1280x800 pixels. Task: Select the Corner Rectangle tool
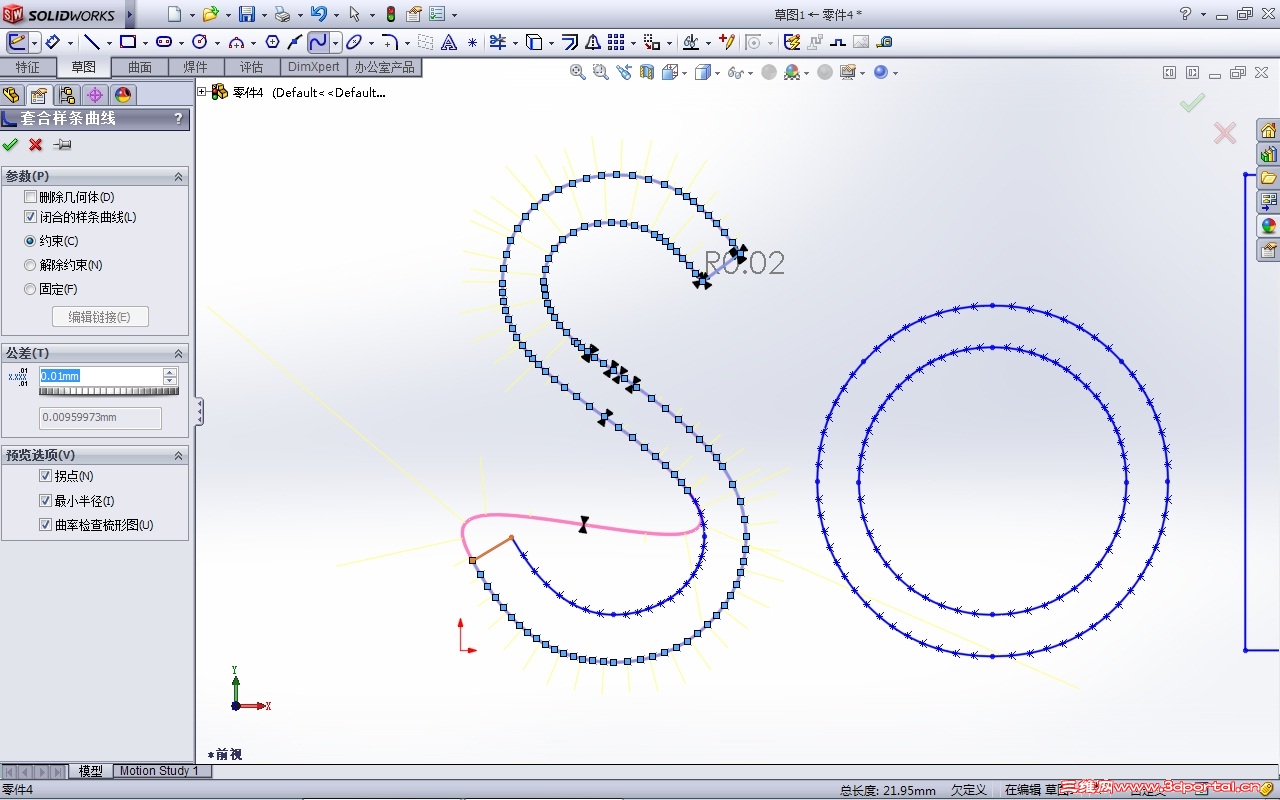(x=128, y=42)
